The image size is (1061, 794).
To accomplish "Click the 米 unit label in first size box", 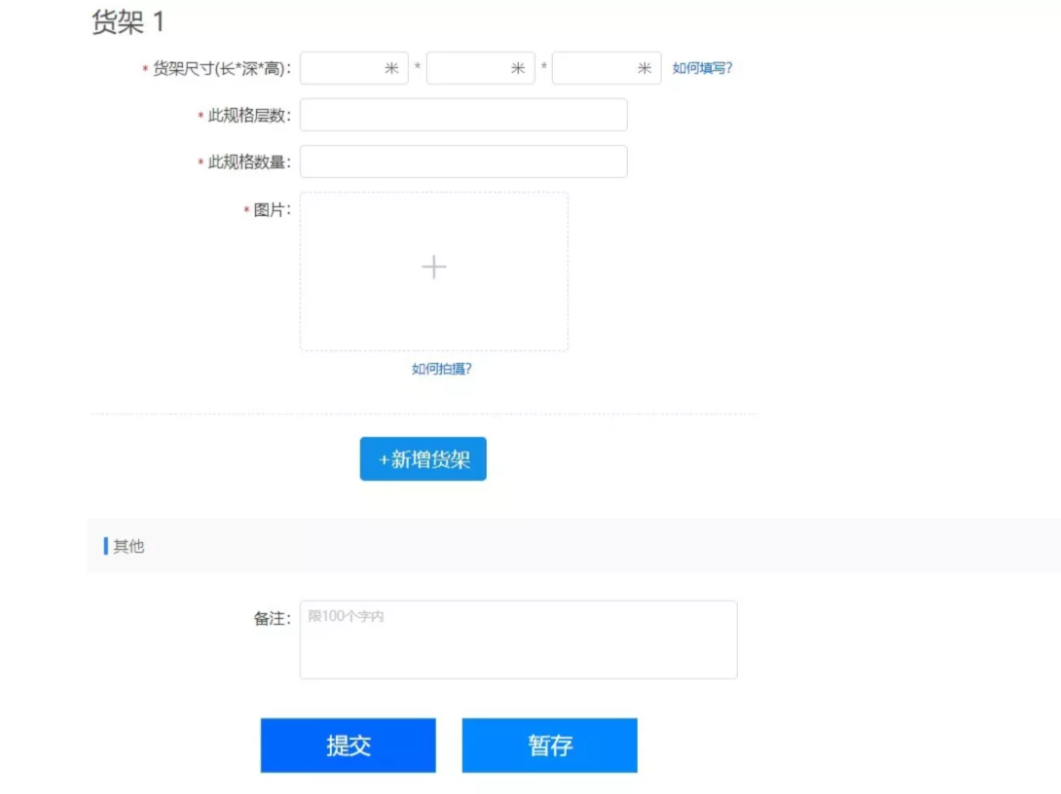I will pos(392,67).
